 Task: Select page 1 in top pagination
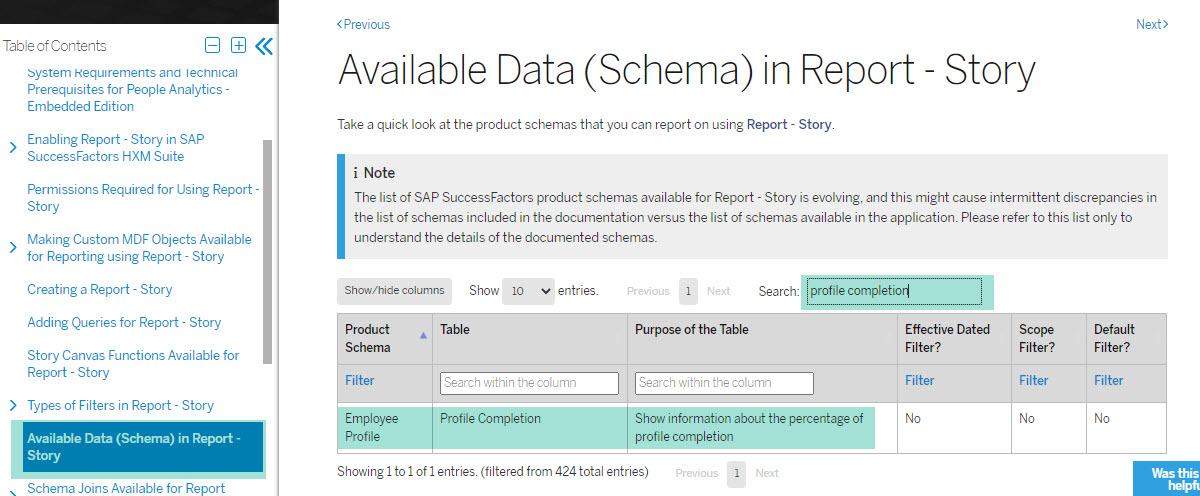(688, 291)
